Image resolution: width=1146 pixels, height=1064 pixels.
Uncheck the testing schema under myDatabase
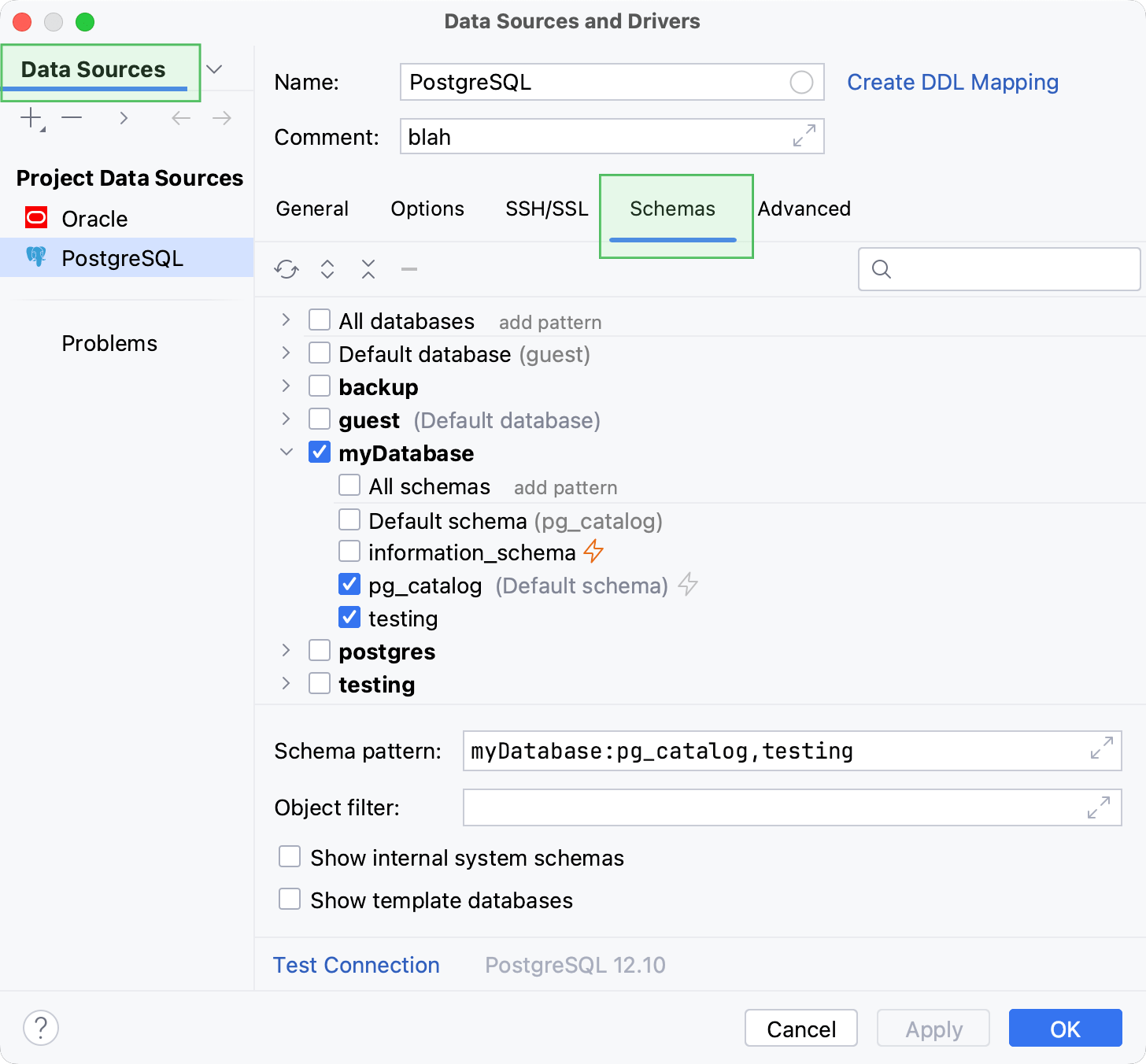tap(349, 617)
